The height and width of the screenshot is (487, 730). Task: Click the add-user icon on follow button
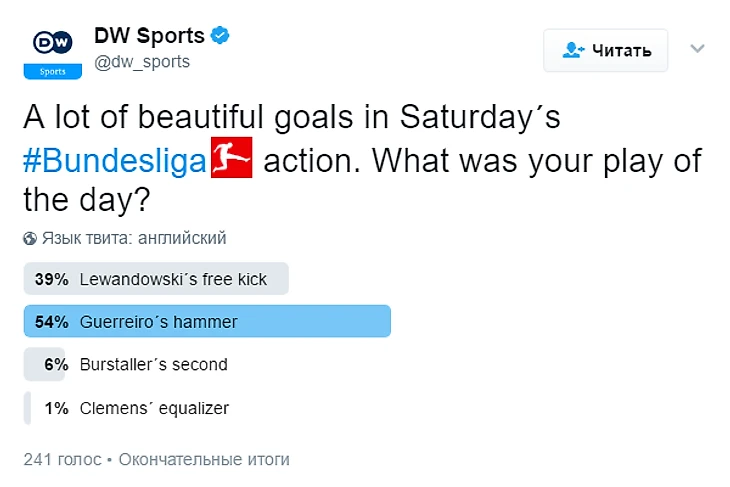[x=573, y=50]
